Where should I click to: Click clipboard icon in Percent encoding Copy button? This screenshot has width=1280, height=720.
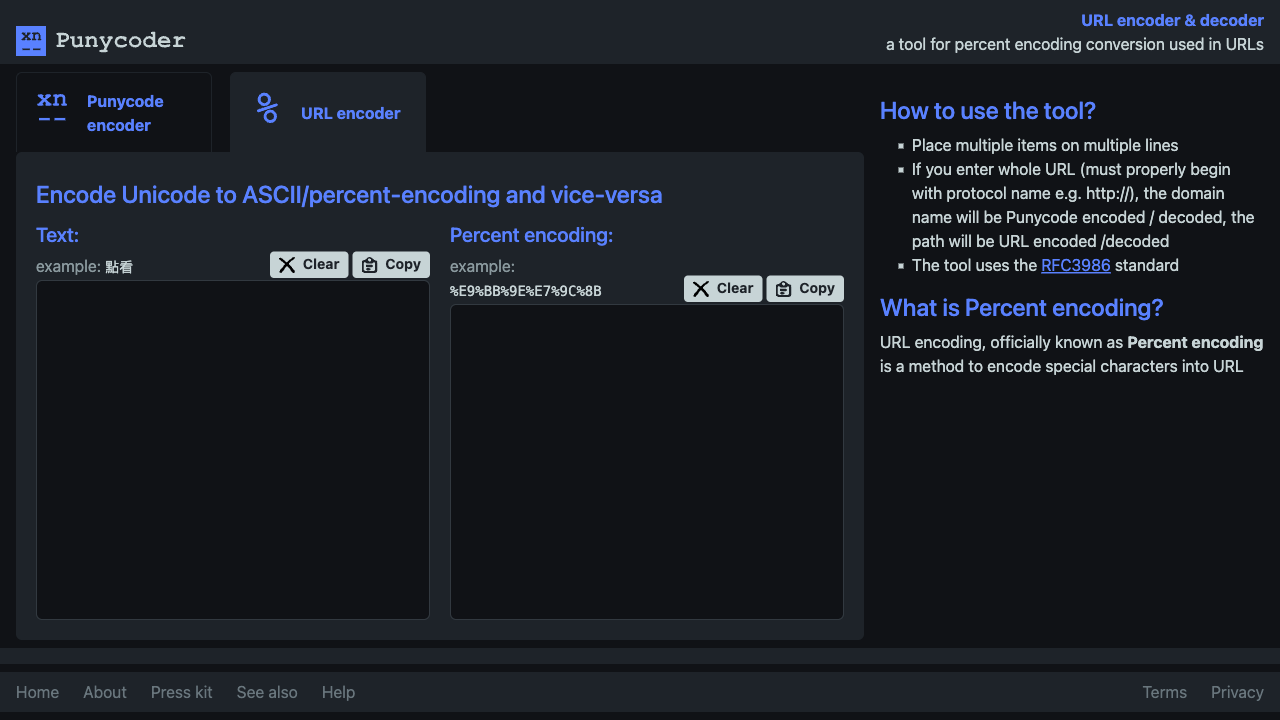(784, 289)
